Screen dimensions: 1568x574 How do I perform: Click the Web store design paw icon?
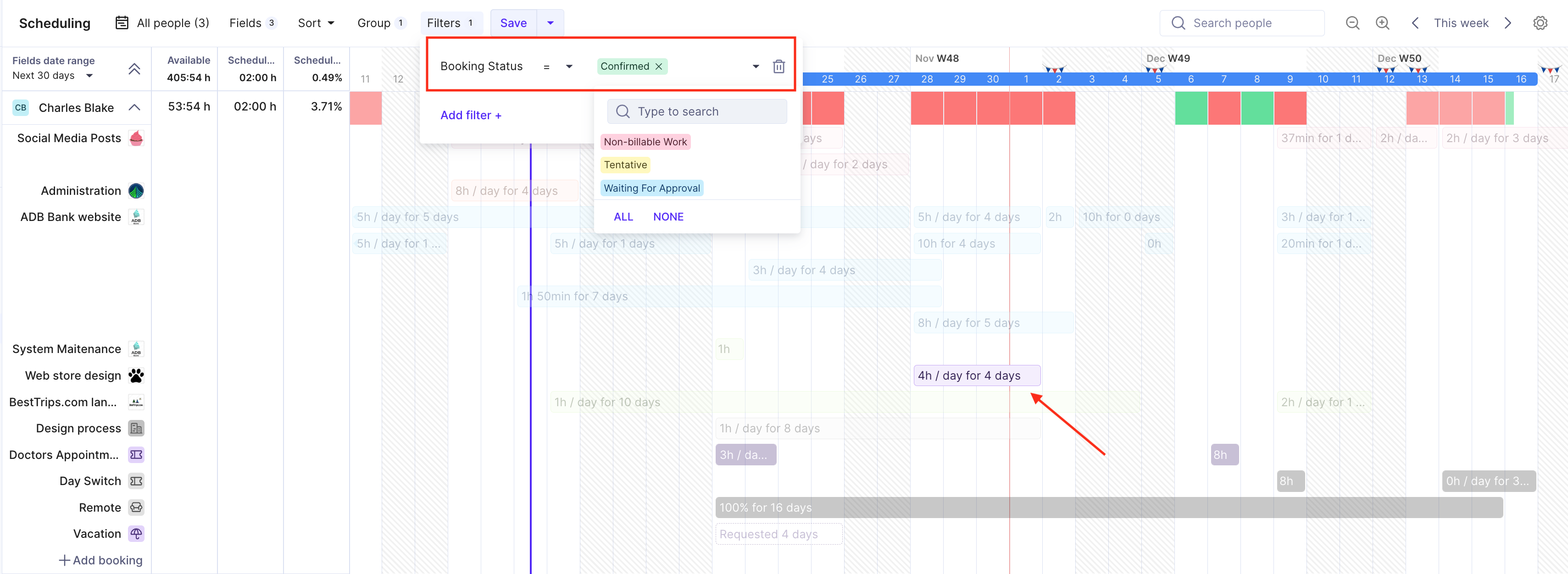click(136, 376)
